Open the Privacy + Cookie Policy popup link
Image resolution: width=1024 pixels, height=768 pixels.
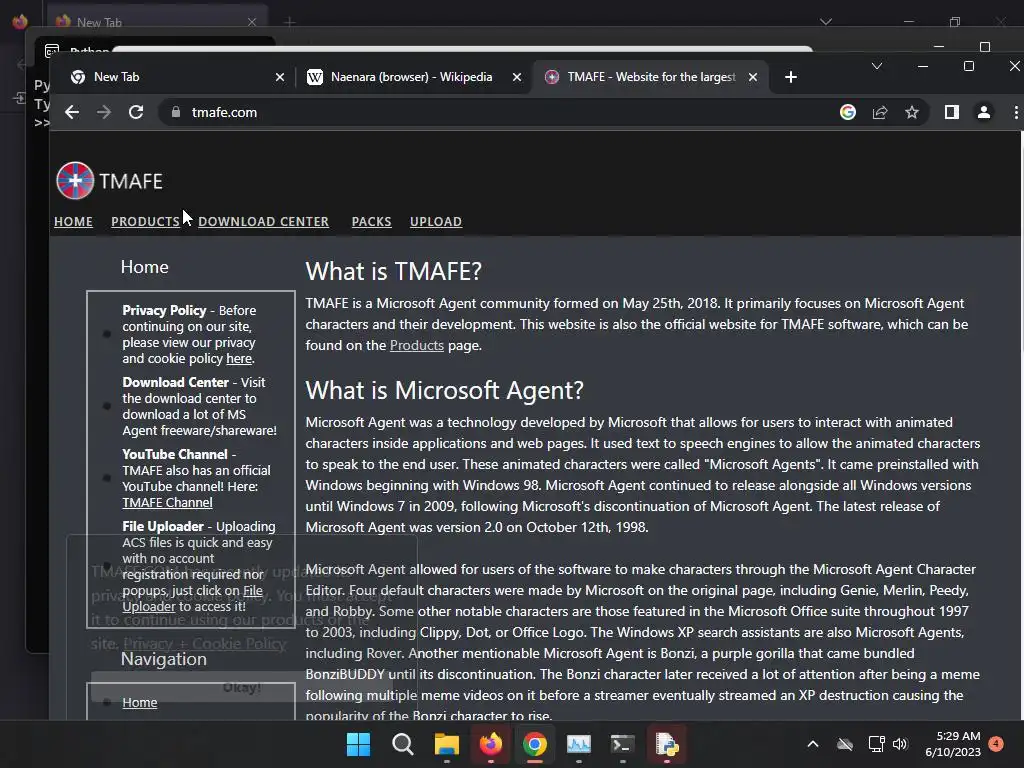click(205, 643)
